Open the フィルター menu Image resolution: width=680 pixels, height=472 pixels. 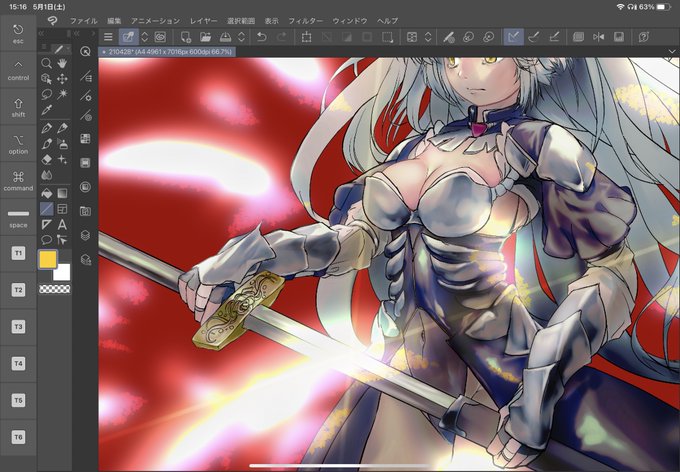tap(306, 21)
